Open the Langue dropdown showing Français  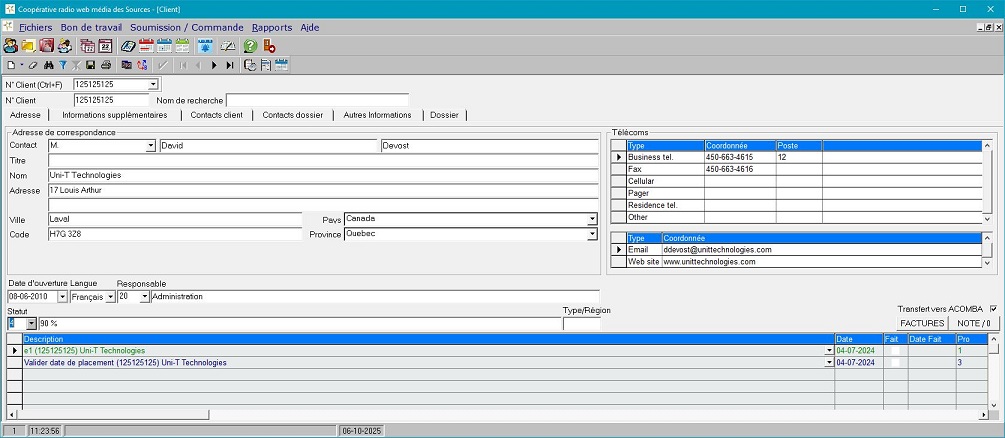110,297
